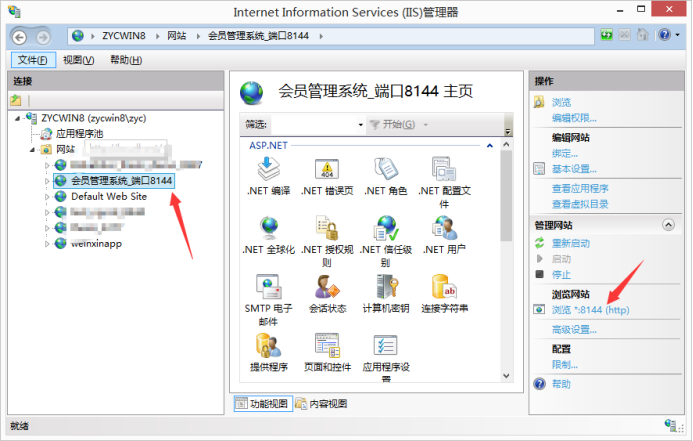Click the stop loading toolbar icon
693x441 pixels.
pos(624,35)
